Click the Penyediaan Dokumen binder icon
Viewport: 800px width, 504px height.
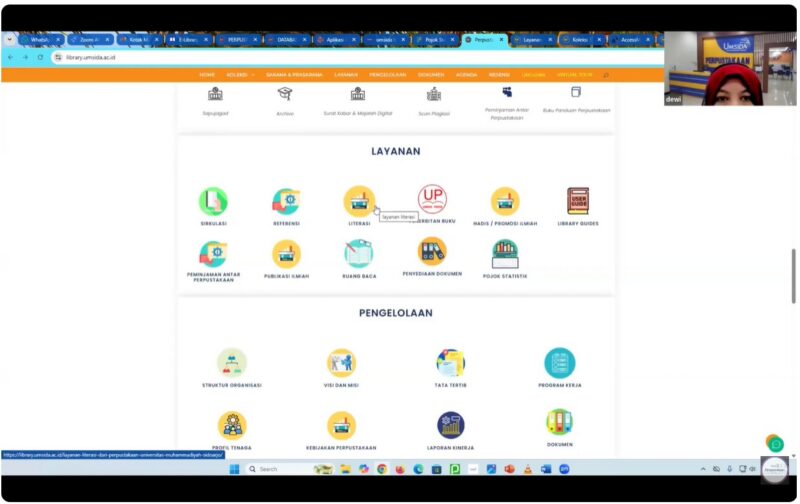pyautogui.click(x=432, y=251)
